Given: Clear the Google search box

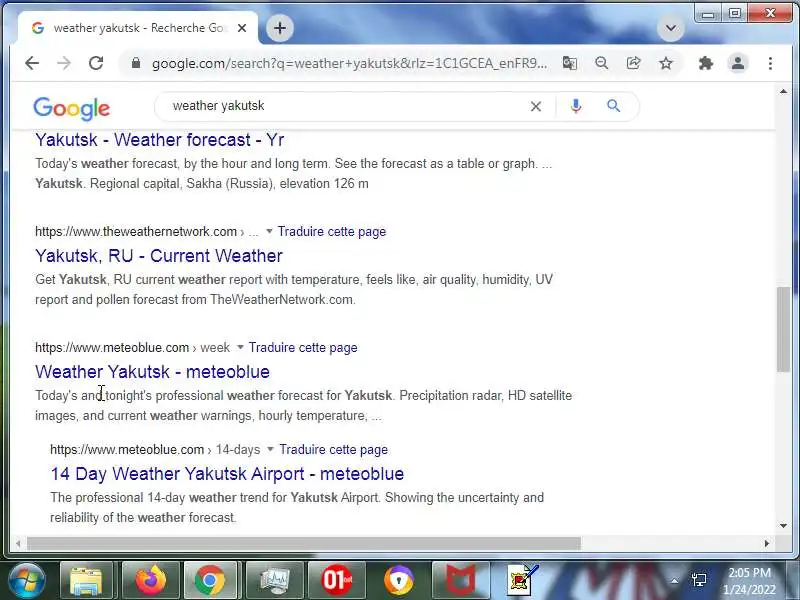Looking at the screenshot, I should [536, 106].
